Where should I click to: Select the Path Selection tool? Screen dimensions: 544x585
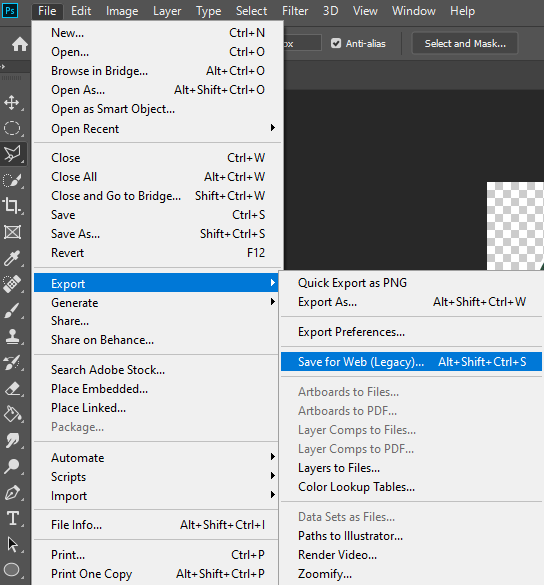12,544
